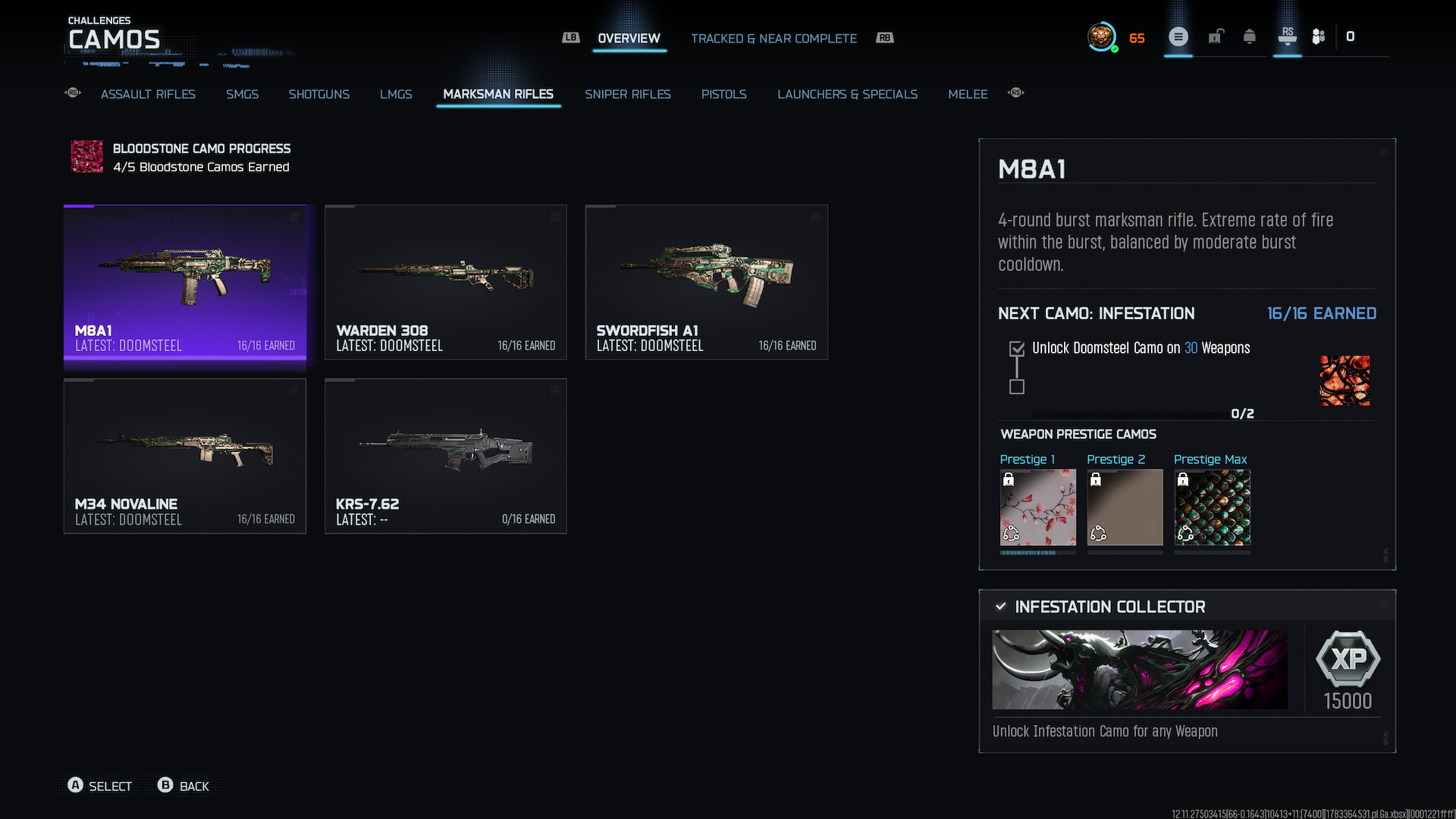This screenshot has width=1456, height=819.
Task: Click the Prestige 1 lock icon
Action: pyautogui.click(x=1009, y=479)
